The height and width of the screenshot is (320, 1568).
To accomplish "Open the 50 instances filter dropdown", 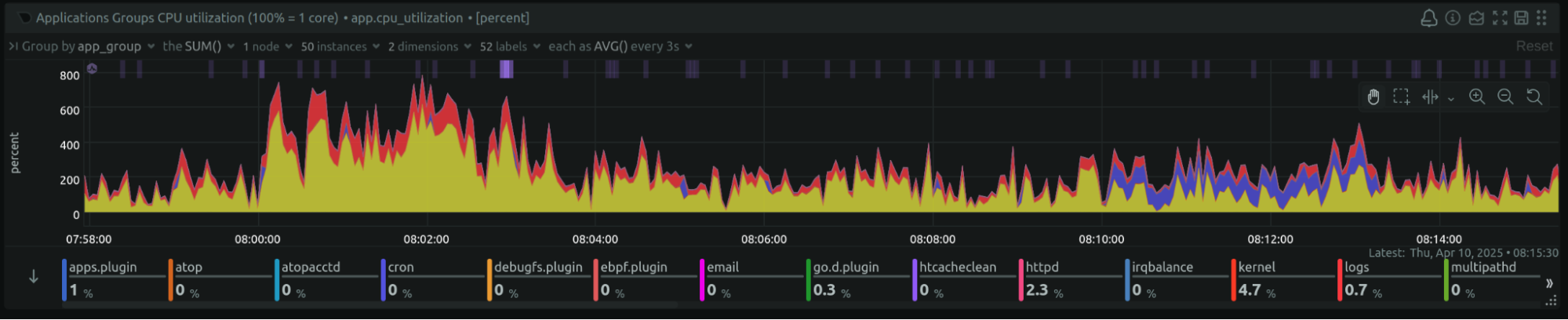I will click(340, 46).
